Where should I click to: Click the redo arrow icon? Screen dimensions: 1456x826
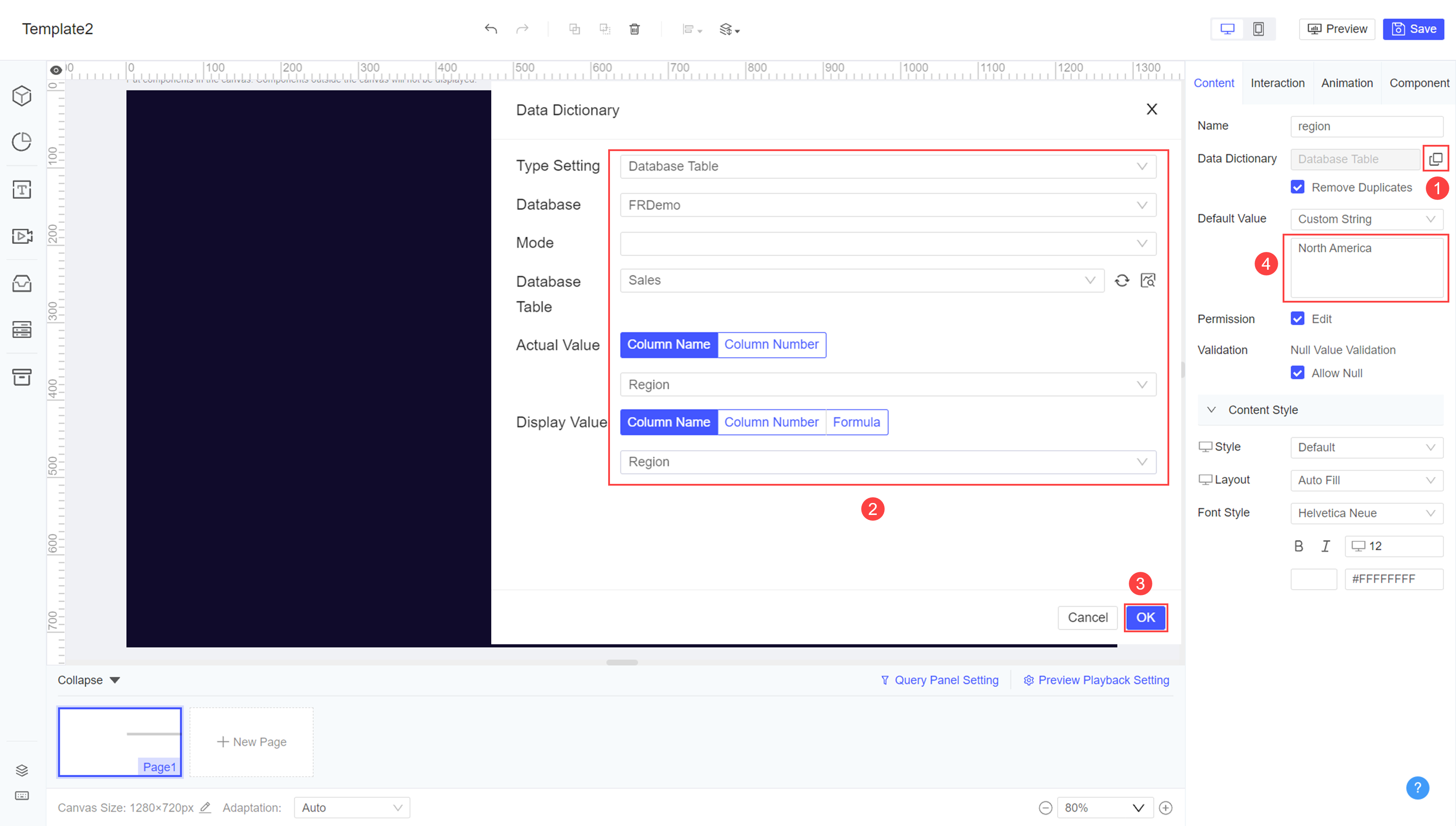tap(521, 29)
